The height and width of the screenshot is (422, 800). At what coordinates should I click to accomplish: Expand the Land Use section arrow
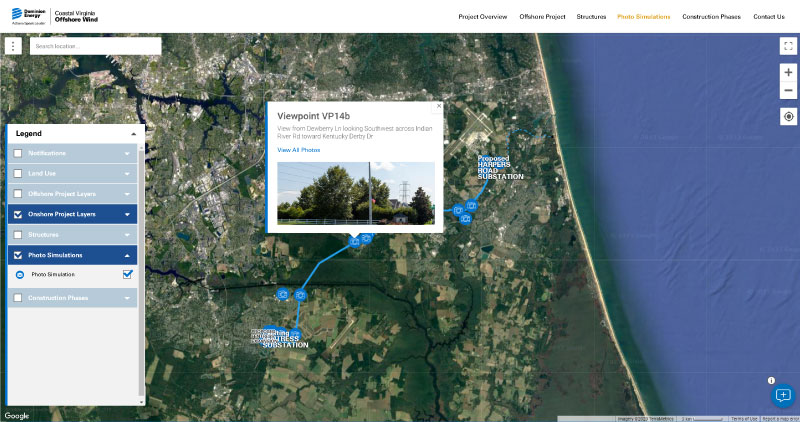[x=127, y=173]
